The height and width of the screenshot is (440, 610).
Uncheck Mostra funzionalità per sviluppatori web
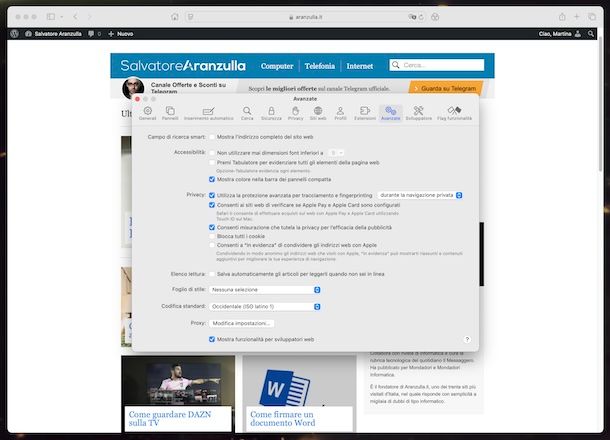coord(212,339)
